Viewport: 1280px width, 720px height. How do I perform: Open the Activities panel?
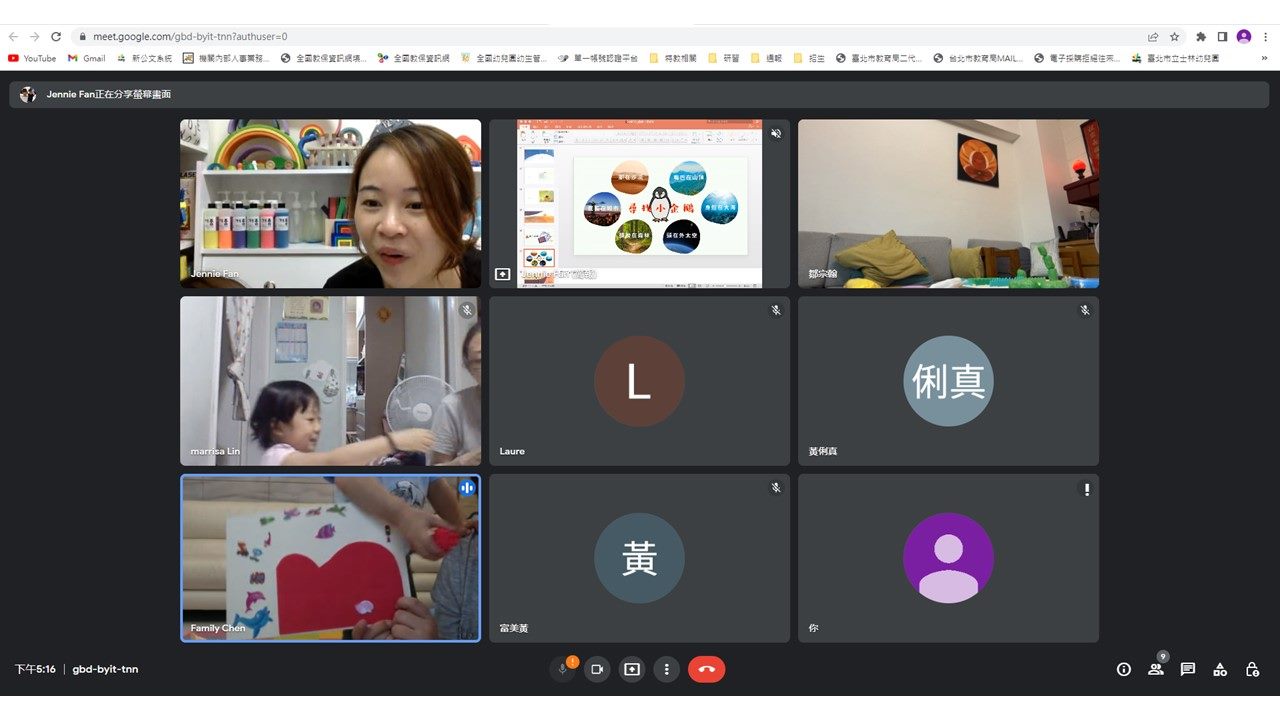1219,669
